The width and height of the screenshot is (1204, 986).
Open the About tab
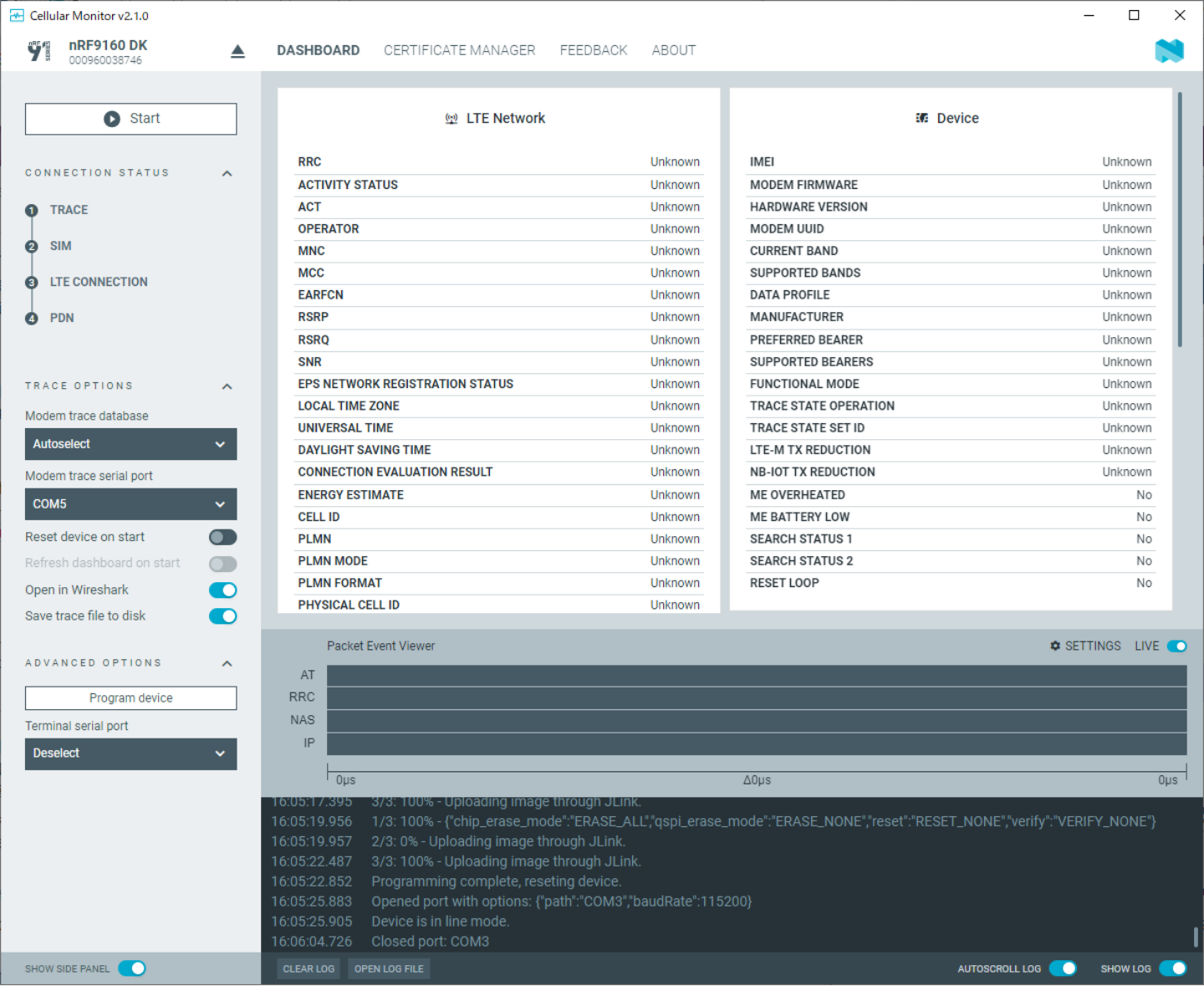(673, 50)
